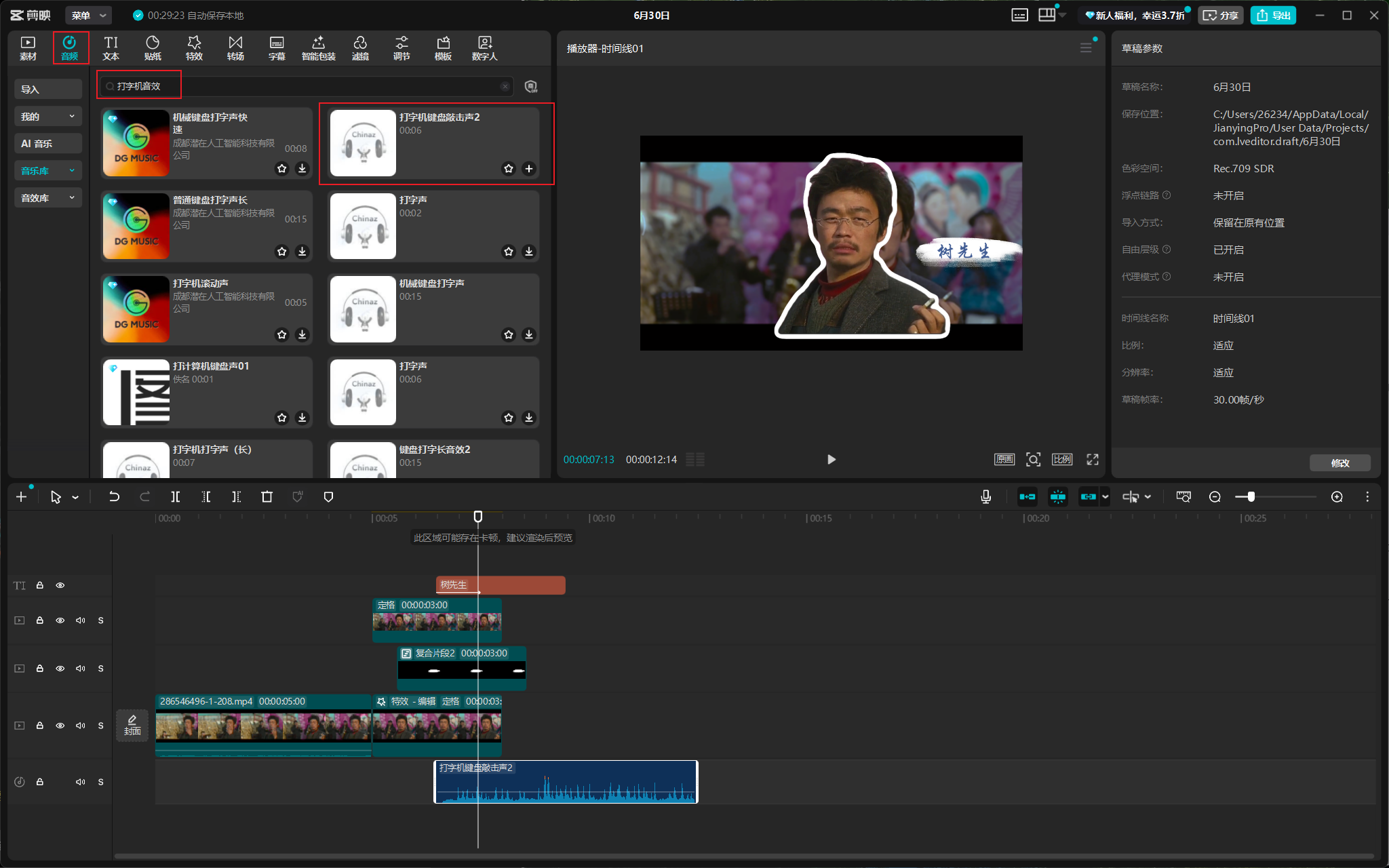
Task: Download the 机械键盘打字声 00:15 sound
Action: pyautogui.click(x=529, y=334)
